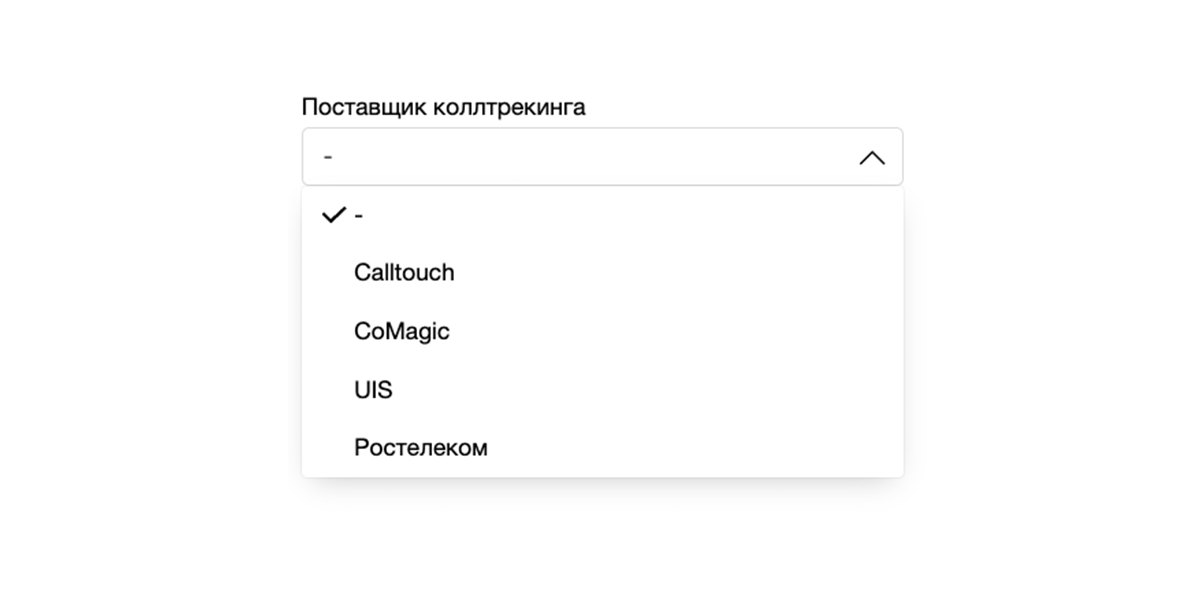
Task: Collapse the Поставщик коллтрекинга dropdown
Action: (x=872, y=157)
